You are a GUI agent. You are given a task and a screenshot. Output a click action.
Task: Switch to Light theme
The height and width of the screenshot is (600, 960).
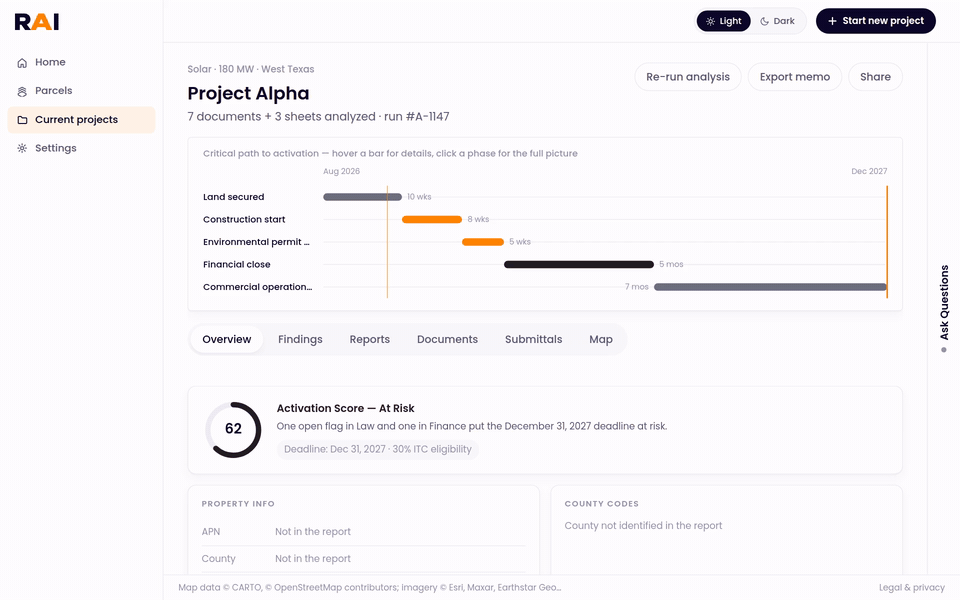[x=724, y=21]
